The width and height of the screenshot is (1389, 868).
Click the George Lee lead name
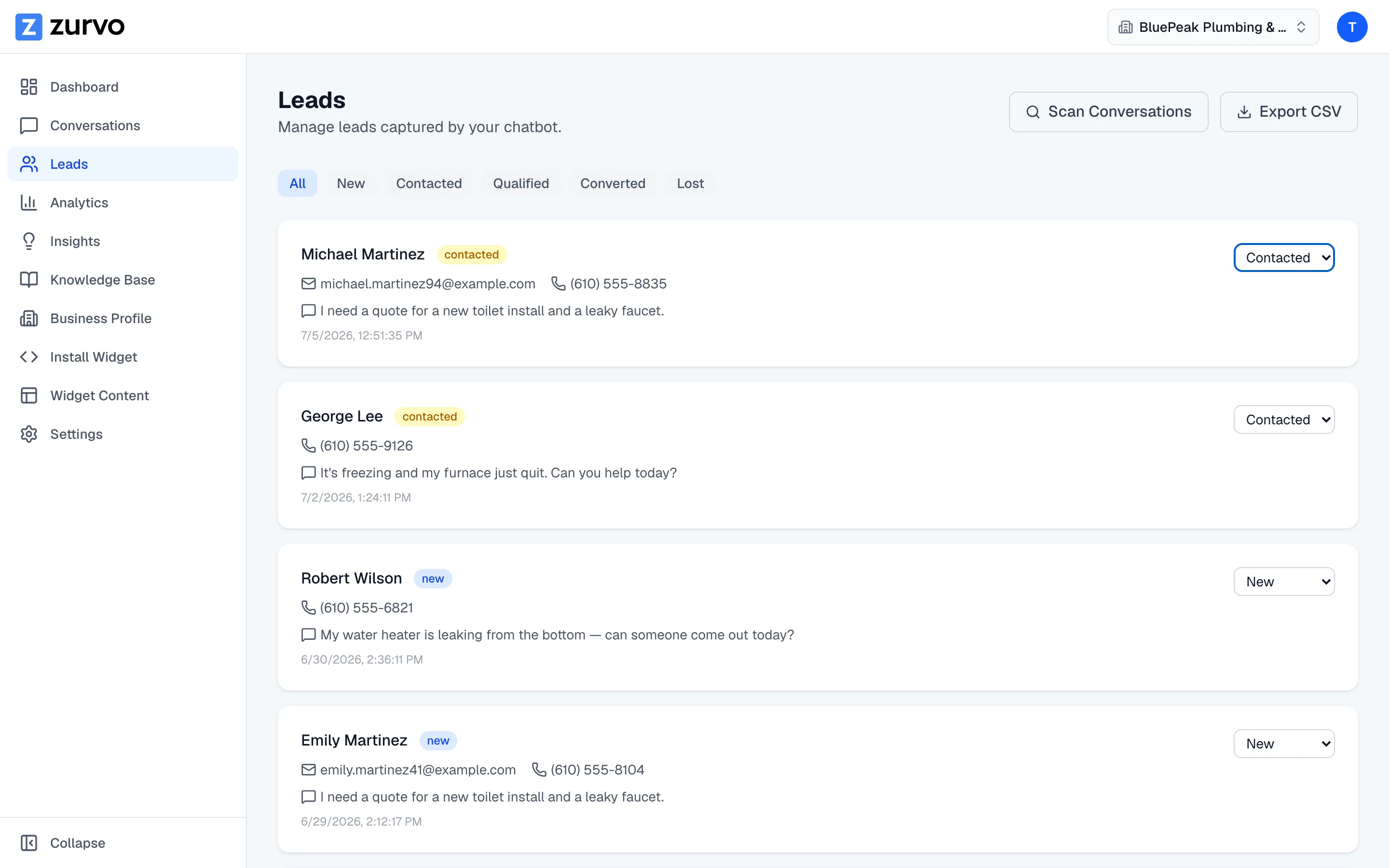pyautogui.click(x=341, y=416)
